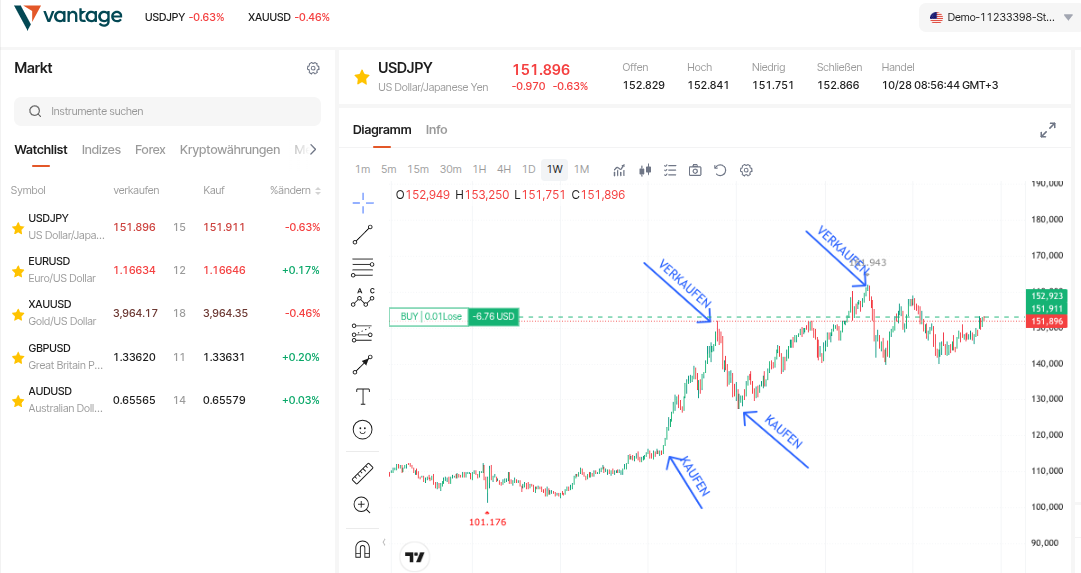Click the -6.76 USD profit tag
Viewport: 1081px width, 573px height.
494,316
